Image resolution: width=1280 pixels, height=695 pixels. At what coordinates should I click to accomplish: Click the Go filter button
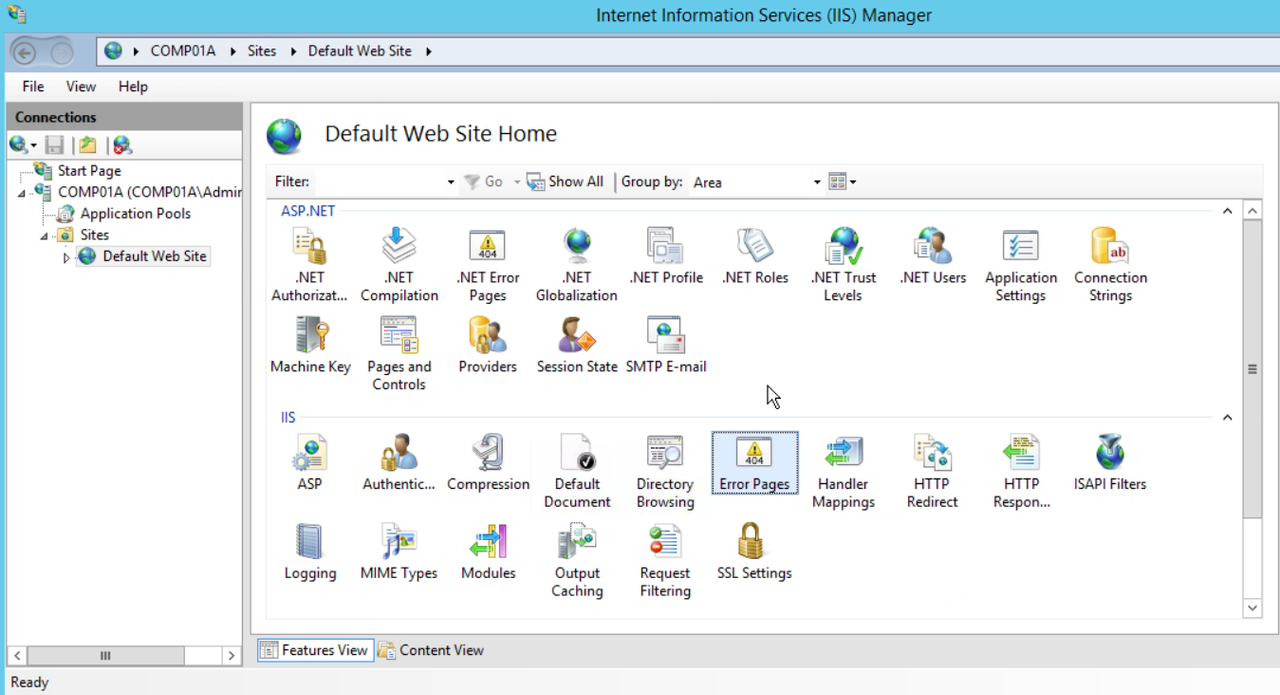pos(484,182)
